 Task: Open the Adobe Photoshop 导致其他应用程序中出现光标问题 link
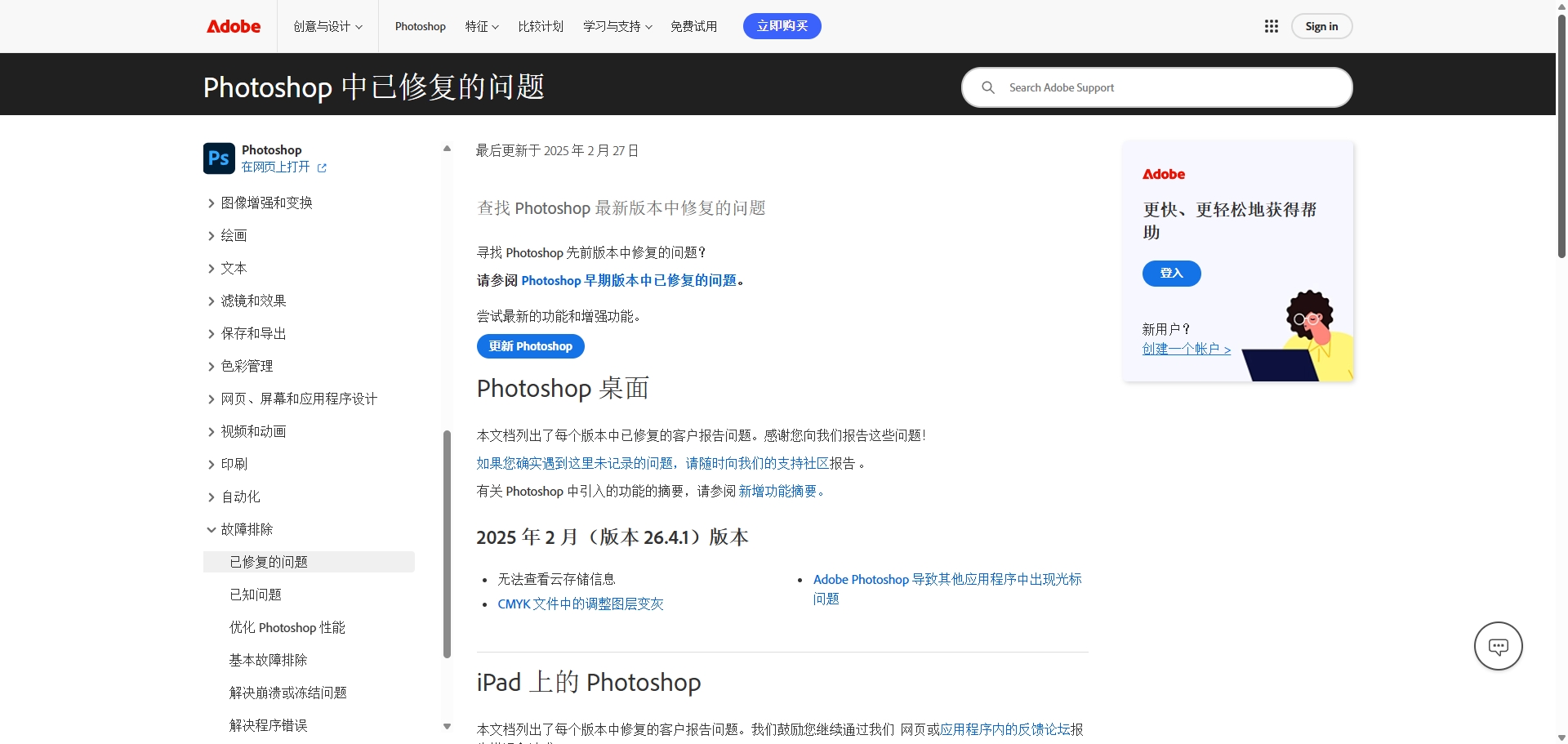pyautogui.click(x=947, y=589)
